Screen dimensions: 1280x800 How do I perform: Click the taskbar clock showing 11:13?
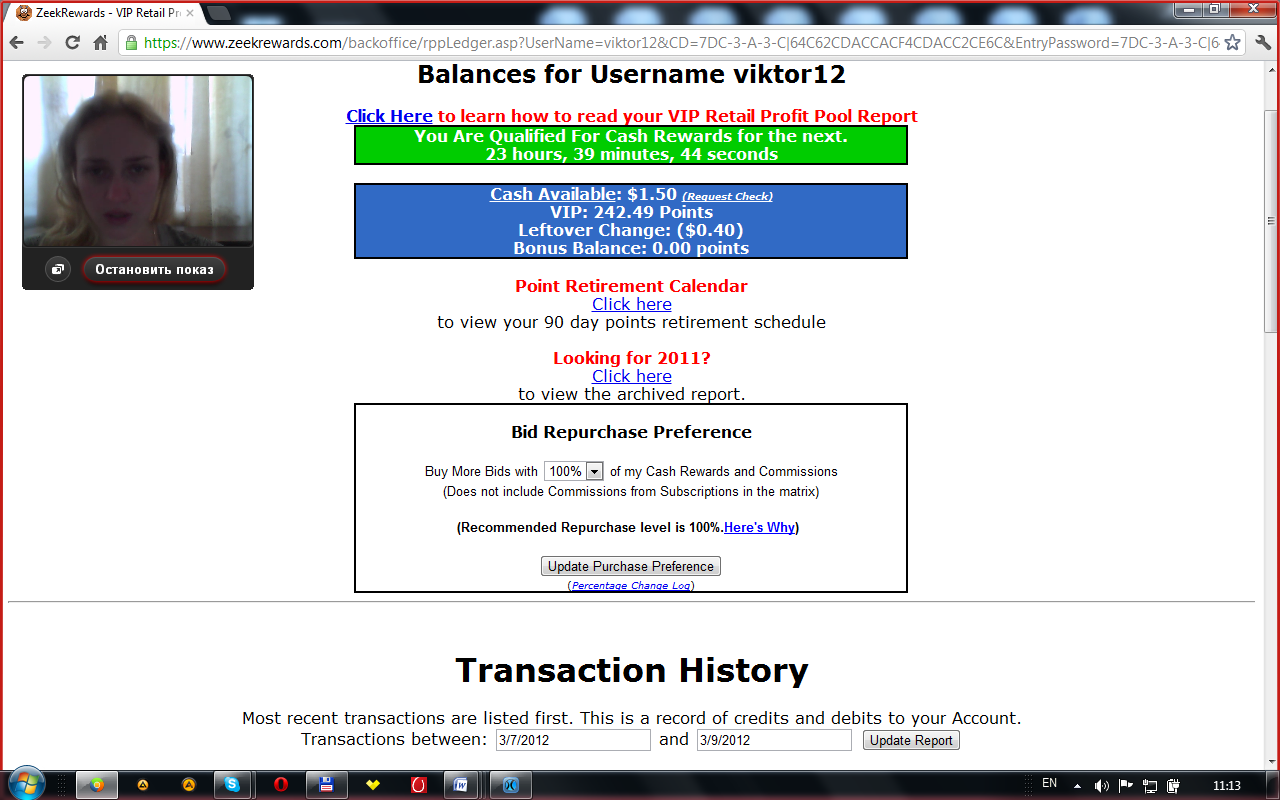[1226, 785]
